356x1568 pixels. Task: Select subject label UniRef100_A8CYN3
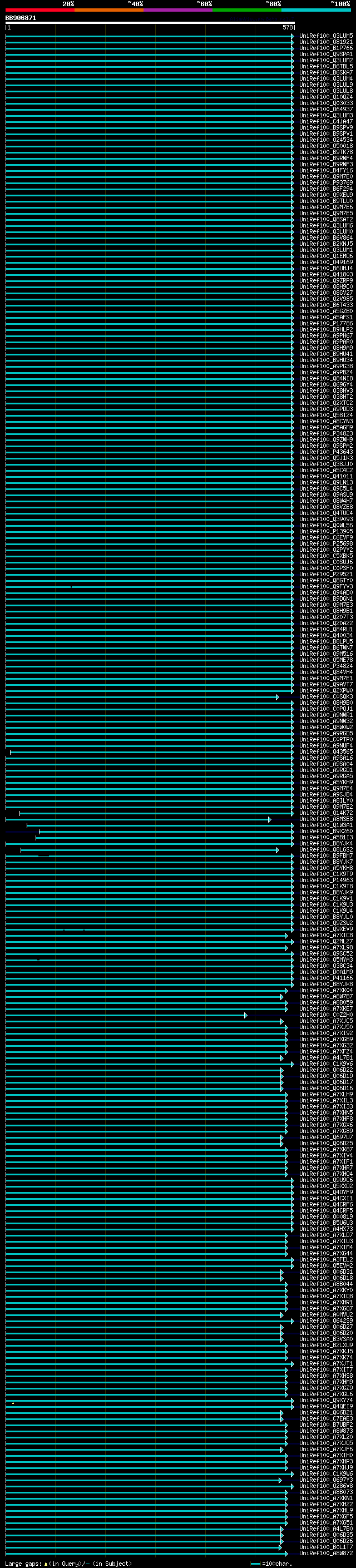pos(326,421)
